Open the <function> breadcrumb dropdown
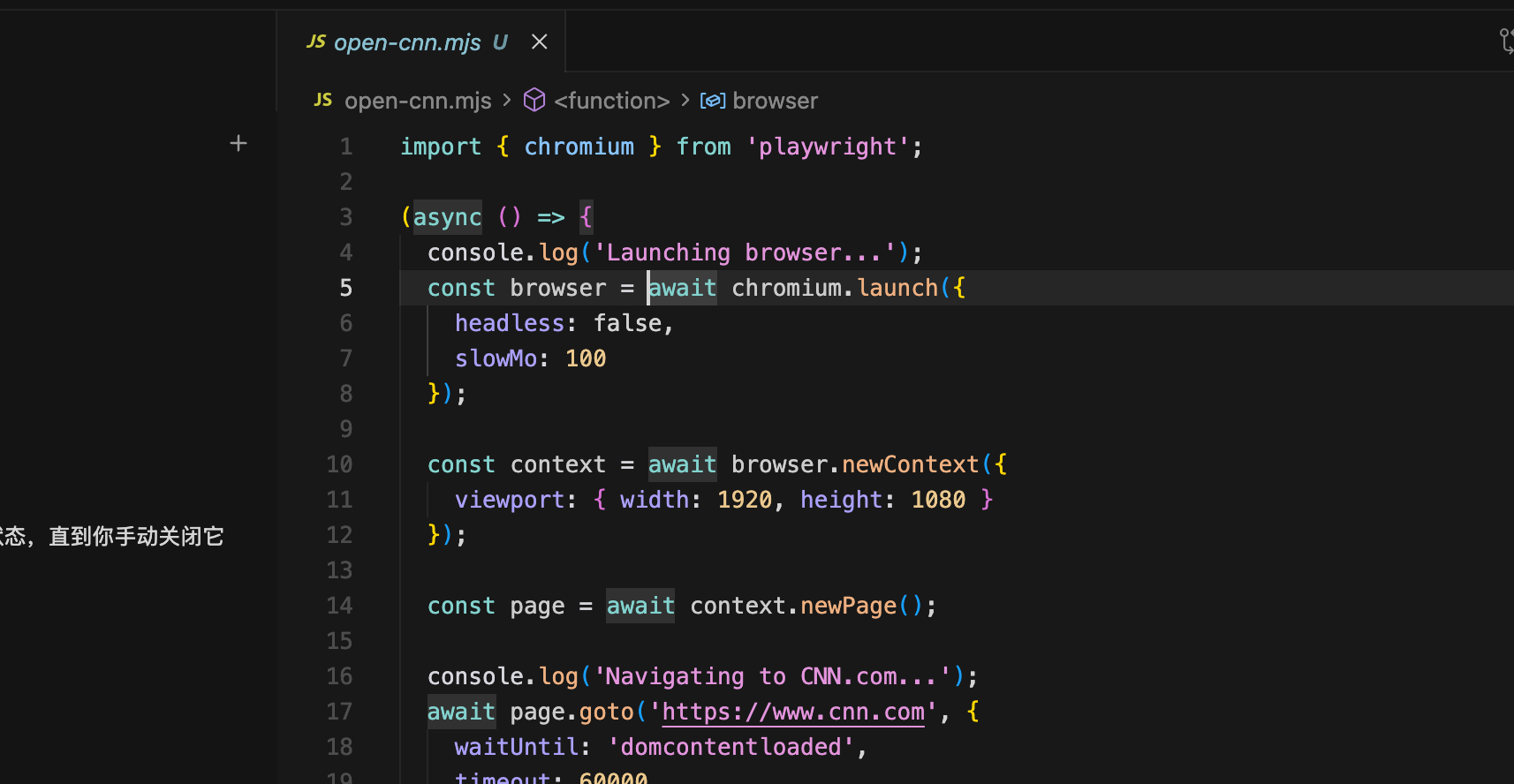This screenshot has height=784, width=1514. 611,101
